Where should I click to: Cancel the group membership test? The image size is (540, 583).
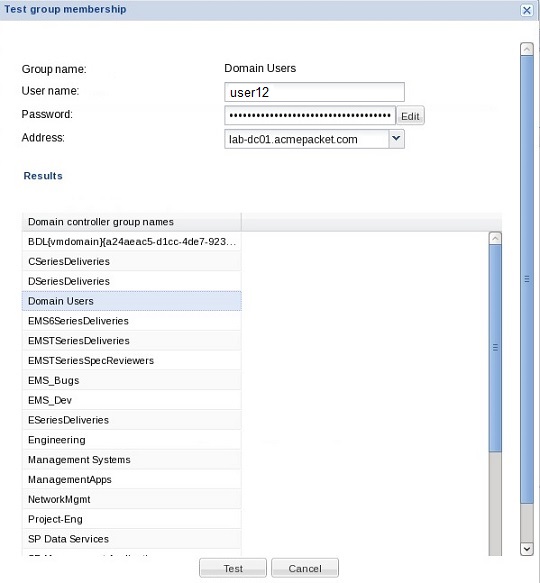pyautogui.click(x=305, y=568)
